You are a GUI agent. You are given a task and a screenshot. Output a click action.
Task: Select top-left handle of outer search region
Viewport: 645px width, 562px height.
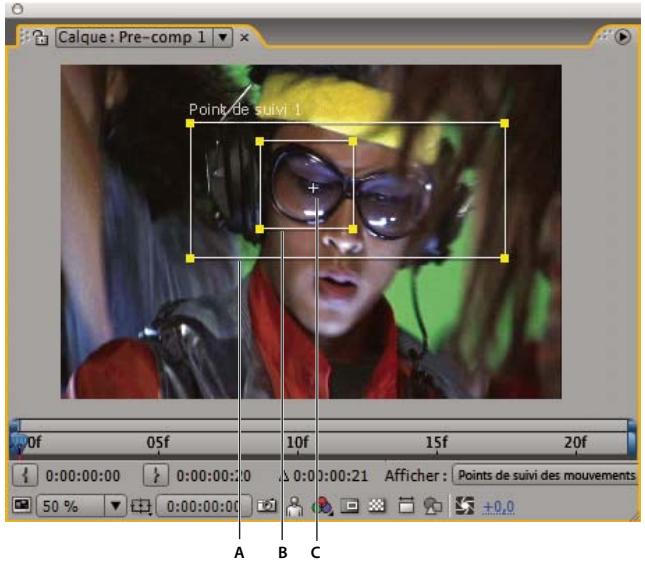click(x=190, y=123)
